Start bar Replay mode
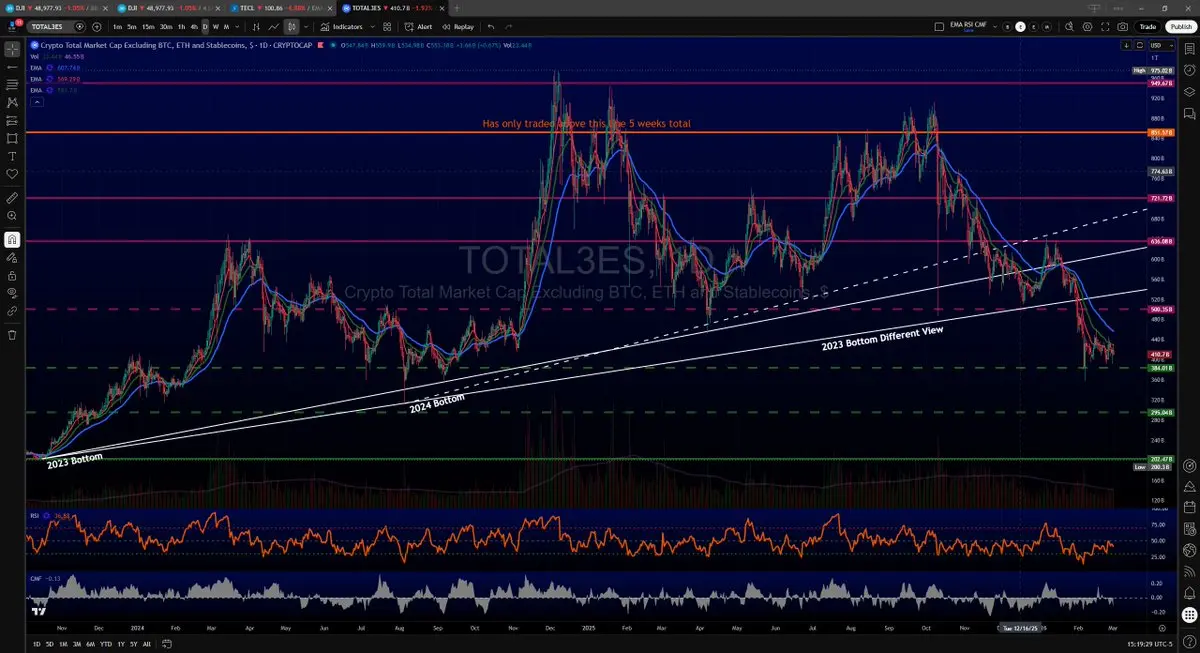The height and width of the screenshot is (653, 1200). tap(458, 27)
